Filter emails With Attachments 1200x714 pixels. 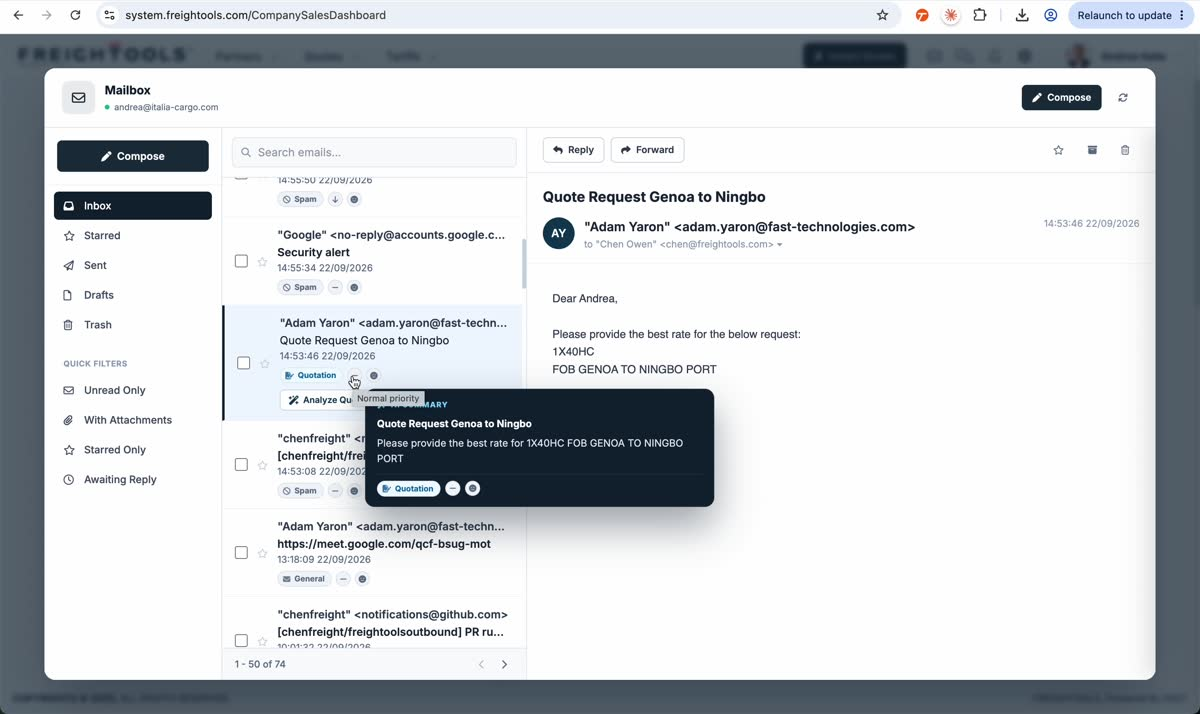pos(133,420)
